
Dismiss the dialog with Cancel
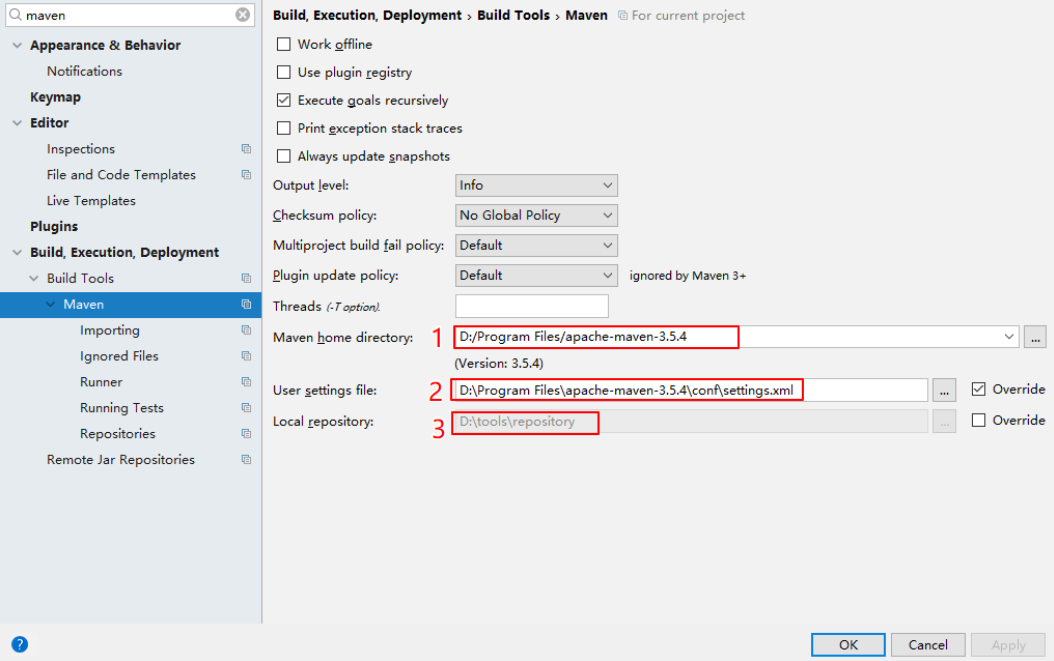pyautogui.click(x=927, y=644)
